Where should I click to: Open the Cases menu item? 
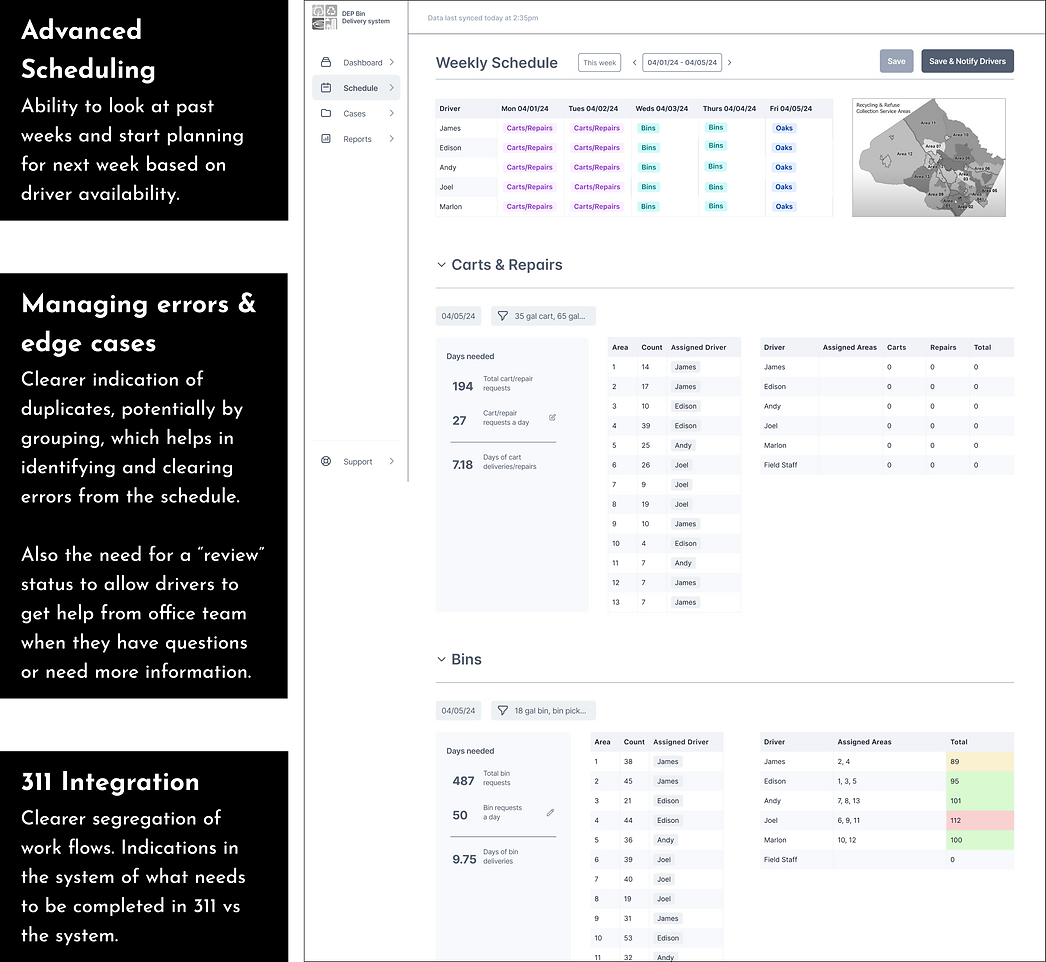(x=355, y=114)
